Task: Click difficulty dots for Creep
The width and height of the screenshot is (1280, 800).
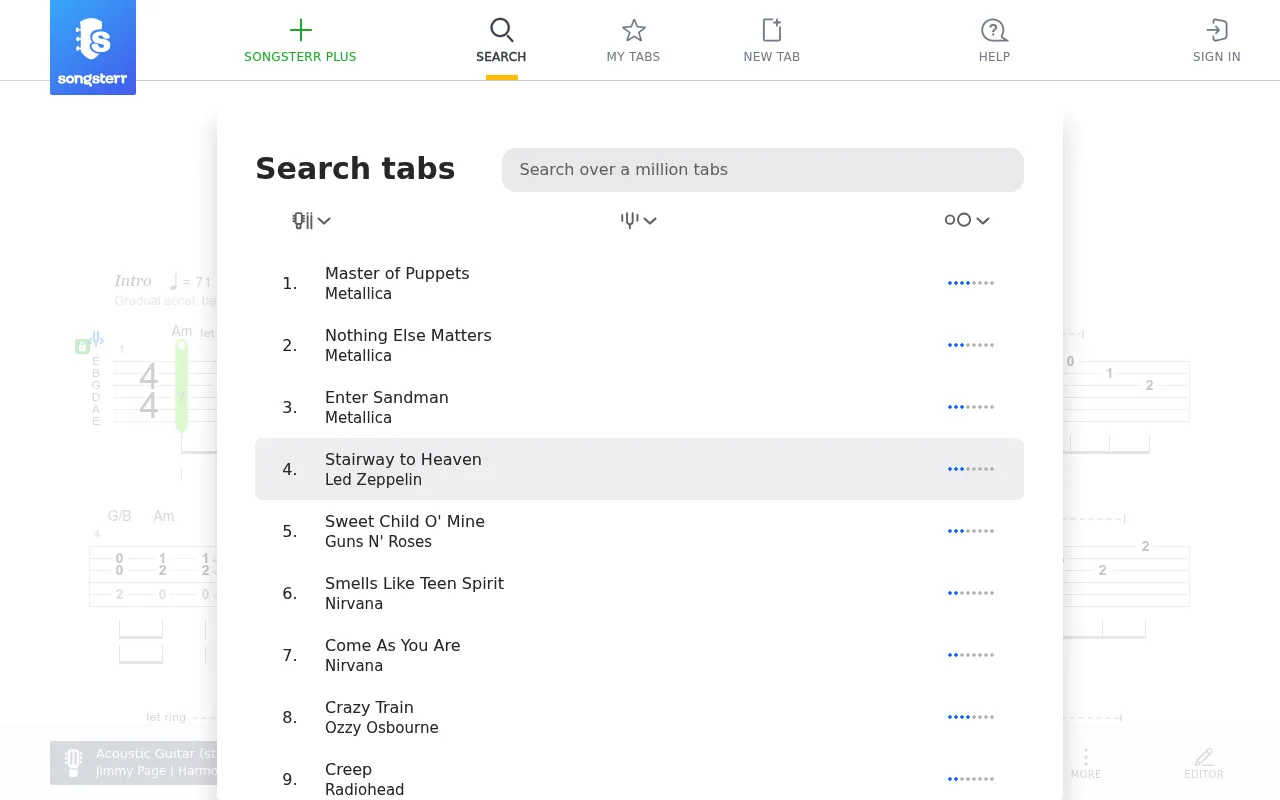Action: (x=971, y=779)
